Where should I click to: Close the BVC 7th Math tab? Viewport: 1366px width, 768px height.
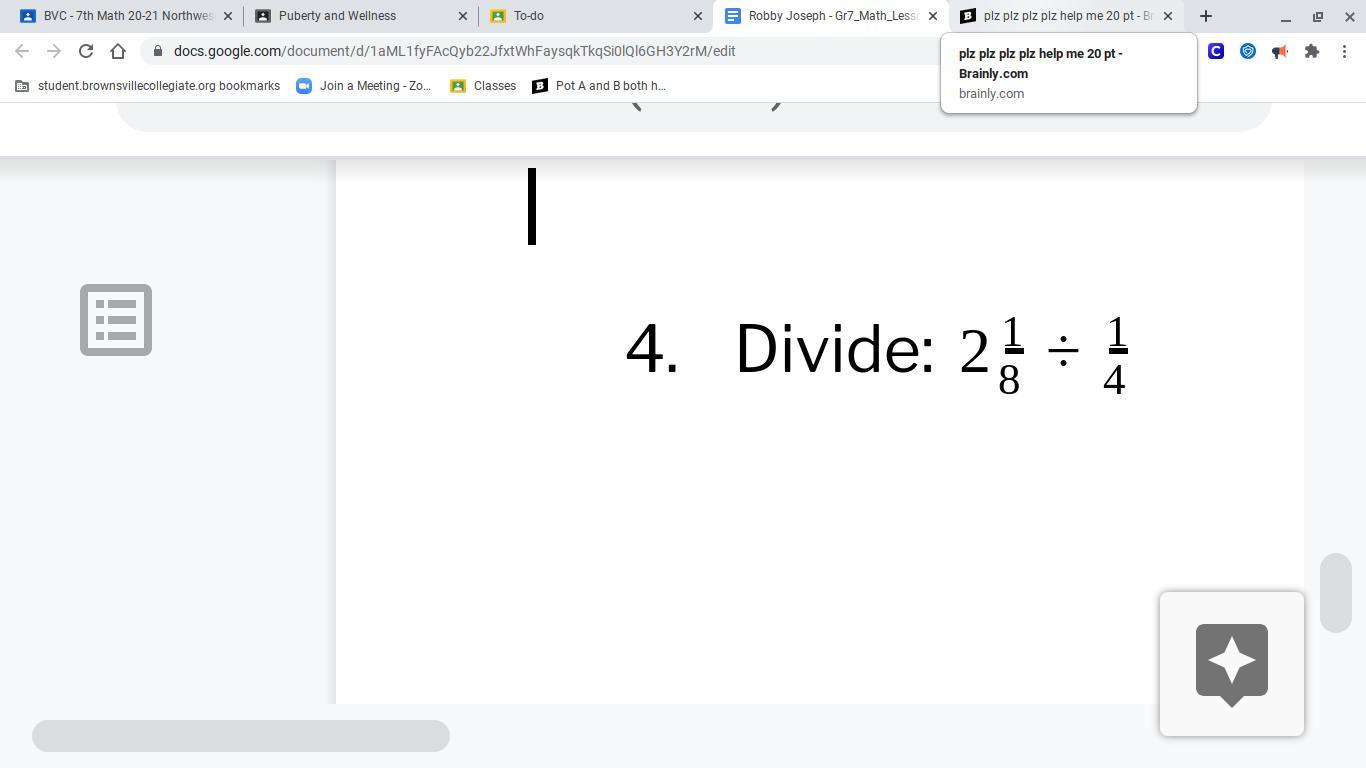228,16
